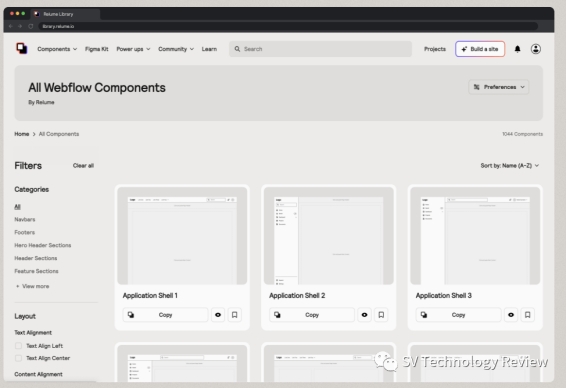This screenshot has width=567, height=388.
Task: Click Copy button for Application Shell 1
Action: [x=166, y=315]
